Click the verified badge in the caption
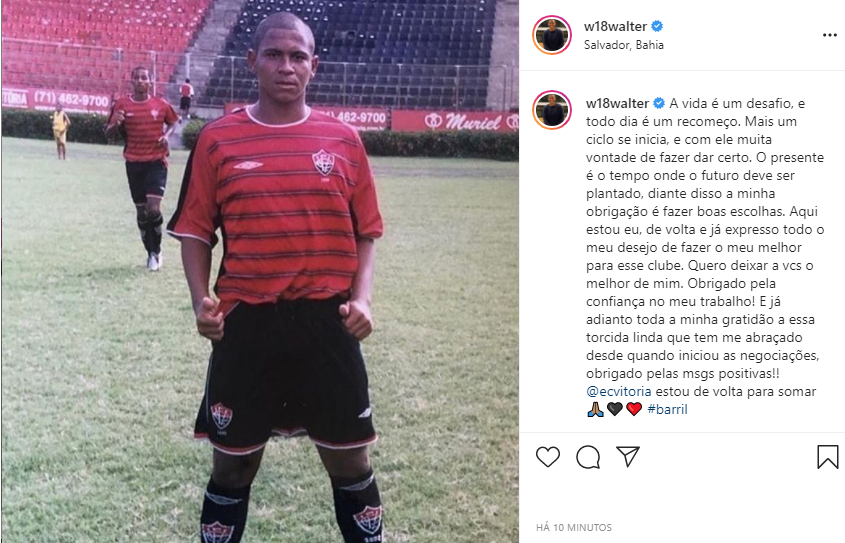 (x=659, y=103)
